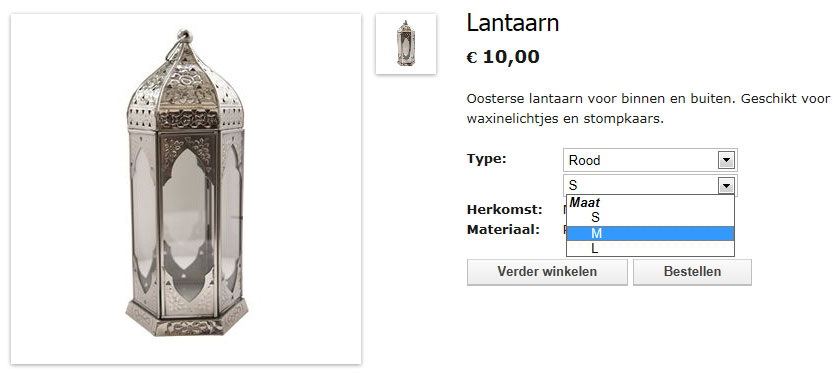Collapse the size dropdown via its arrow

coord(726,185)
